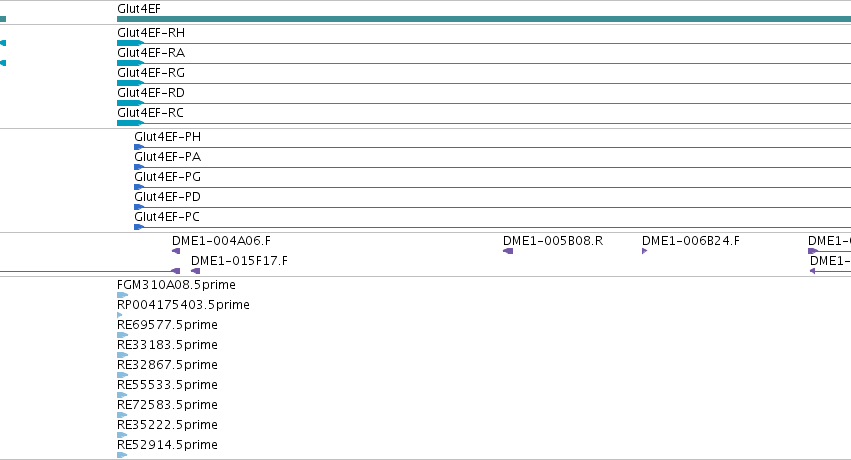Click the DME1-006B24.F label
Viewport: 851px width, 460px height.
[x=691, y=241]
